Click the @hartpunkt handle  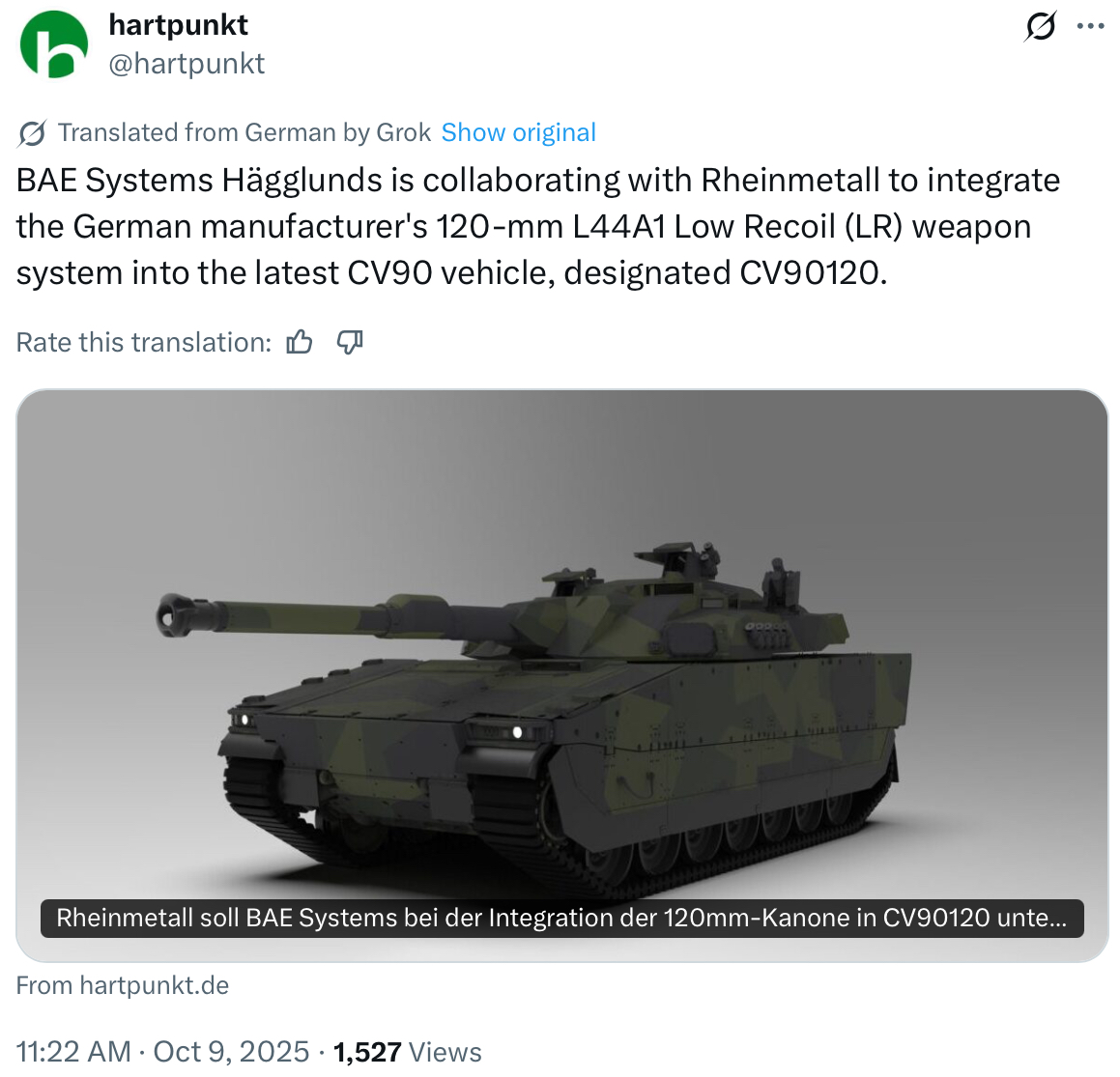click(187, 64)
